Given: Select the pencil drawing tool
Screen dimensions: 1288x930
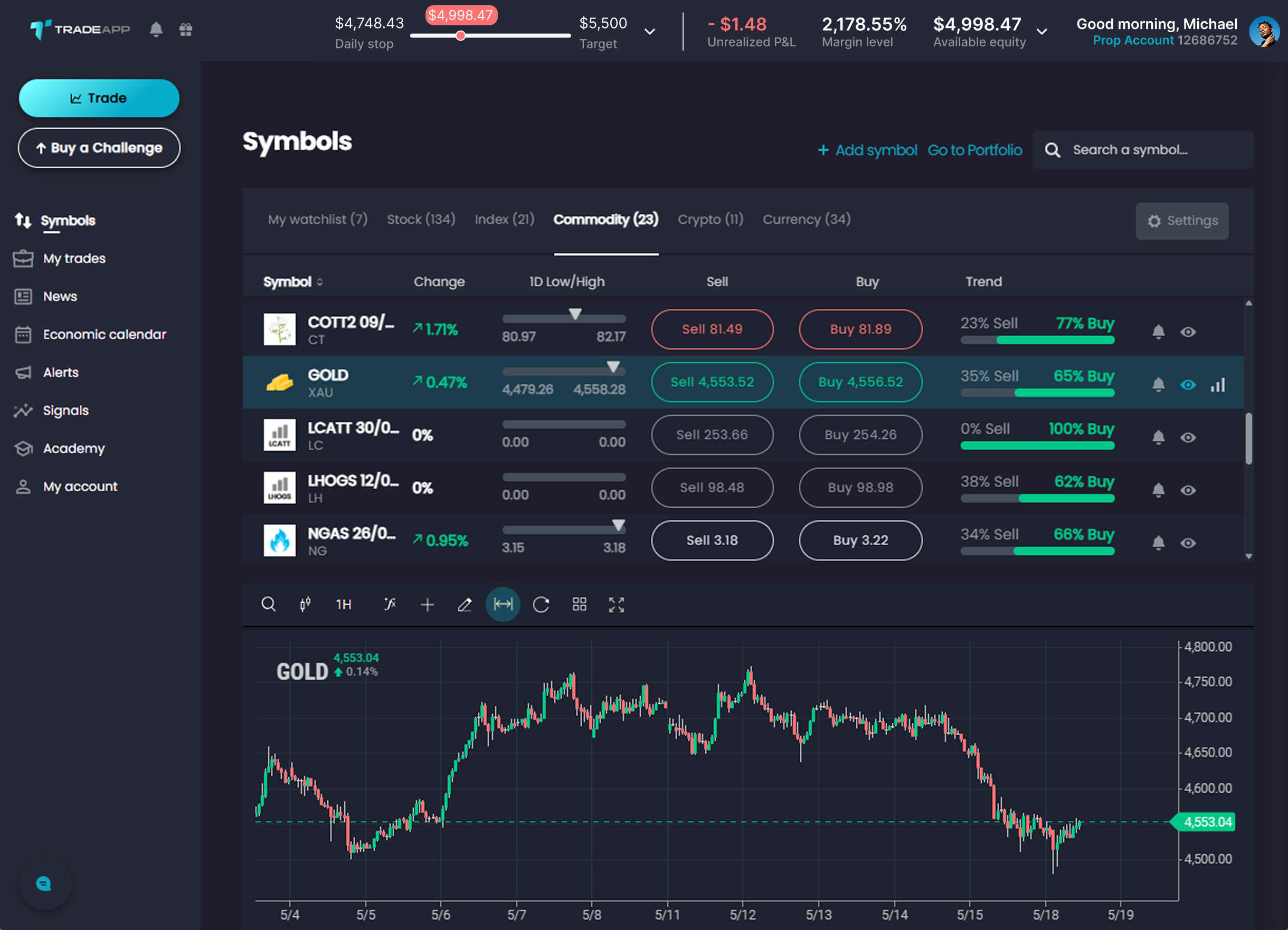Looking at the screenshot, I should [x=465, y=605].
